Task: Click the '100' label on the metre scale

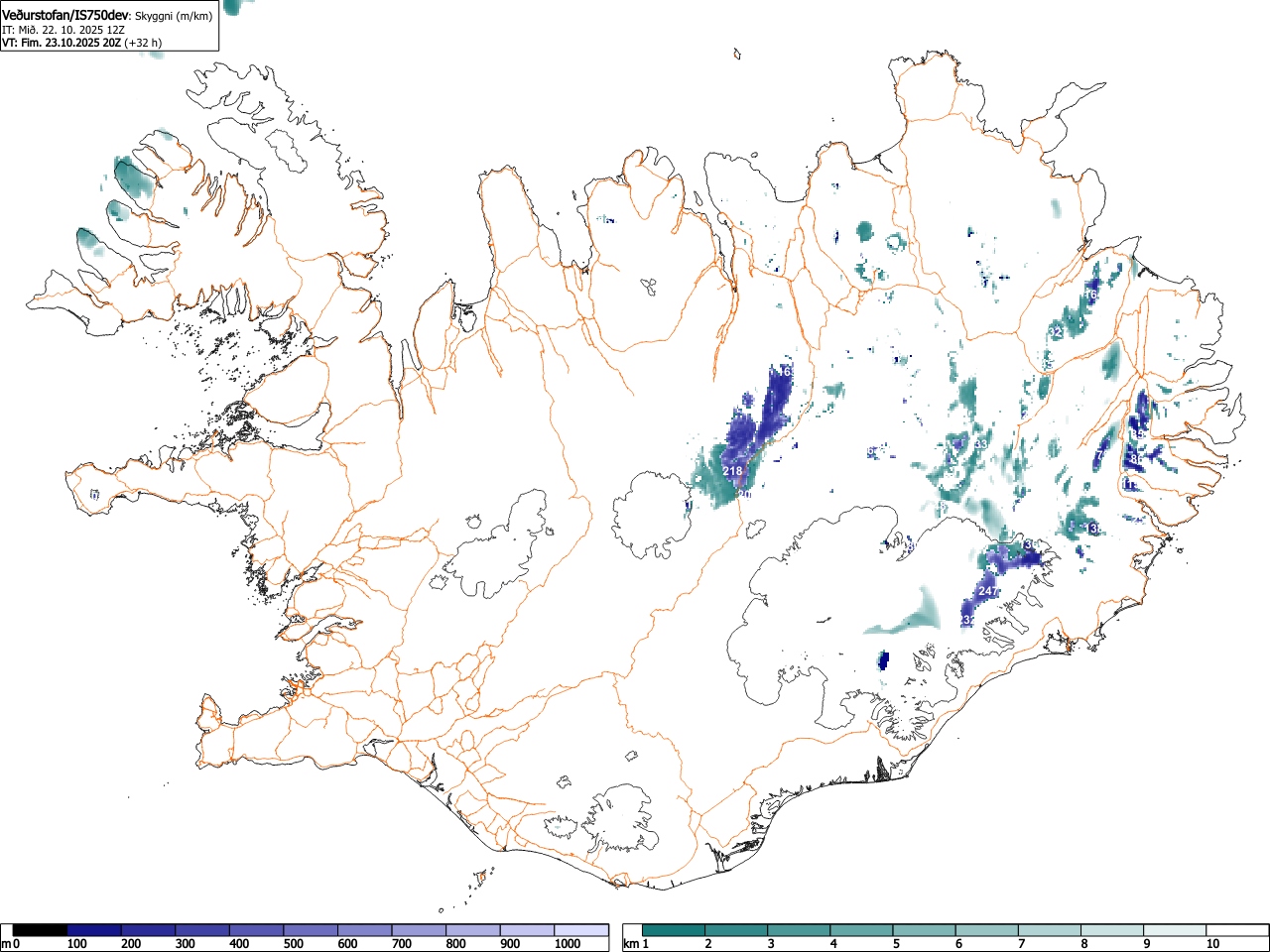Action: coord(77,944)
